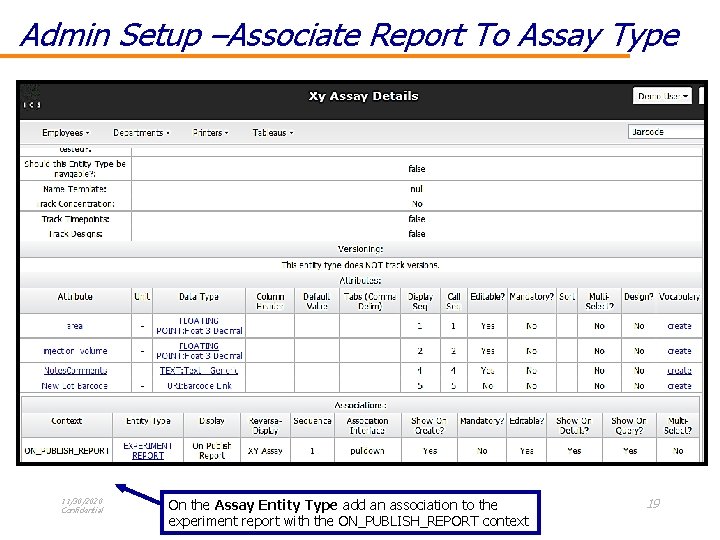The height and width of the screenshot is (540, 720).
Task: Click the URL:Barcode Link data type
Action: coord(199,386)
